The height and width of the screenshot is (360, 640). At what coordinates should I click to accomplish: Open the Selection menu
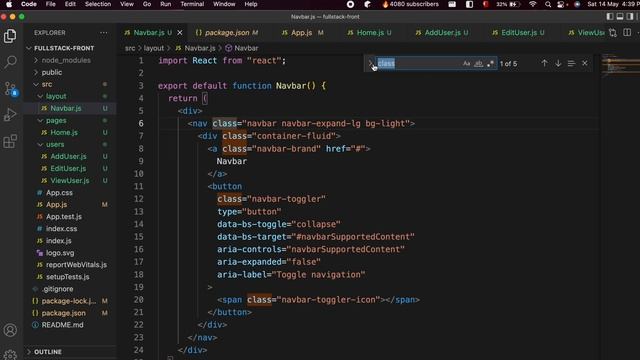(x=98, y=4)
